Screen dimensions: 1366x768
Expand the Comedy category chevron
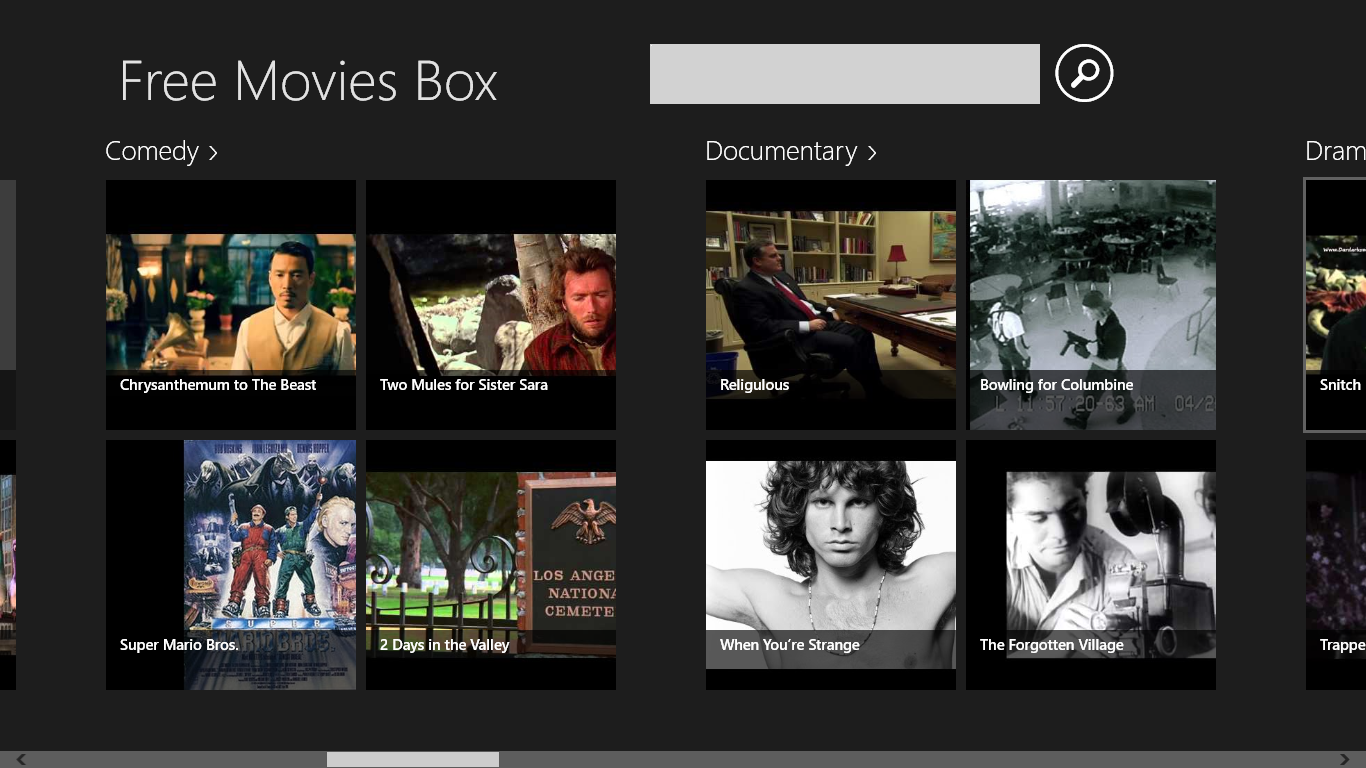pyautogui.click(x=213, y=152)
